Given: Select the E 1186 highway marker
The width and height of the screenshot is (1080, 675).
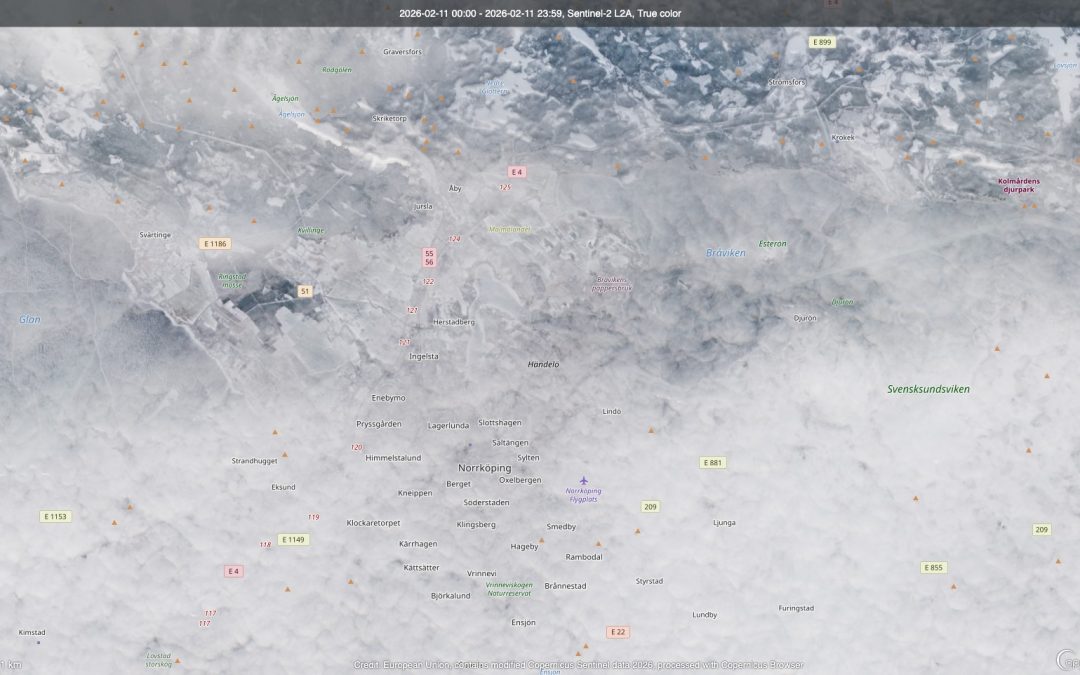Looking at the screenshot, I should click(x=214, y=243).
